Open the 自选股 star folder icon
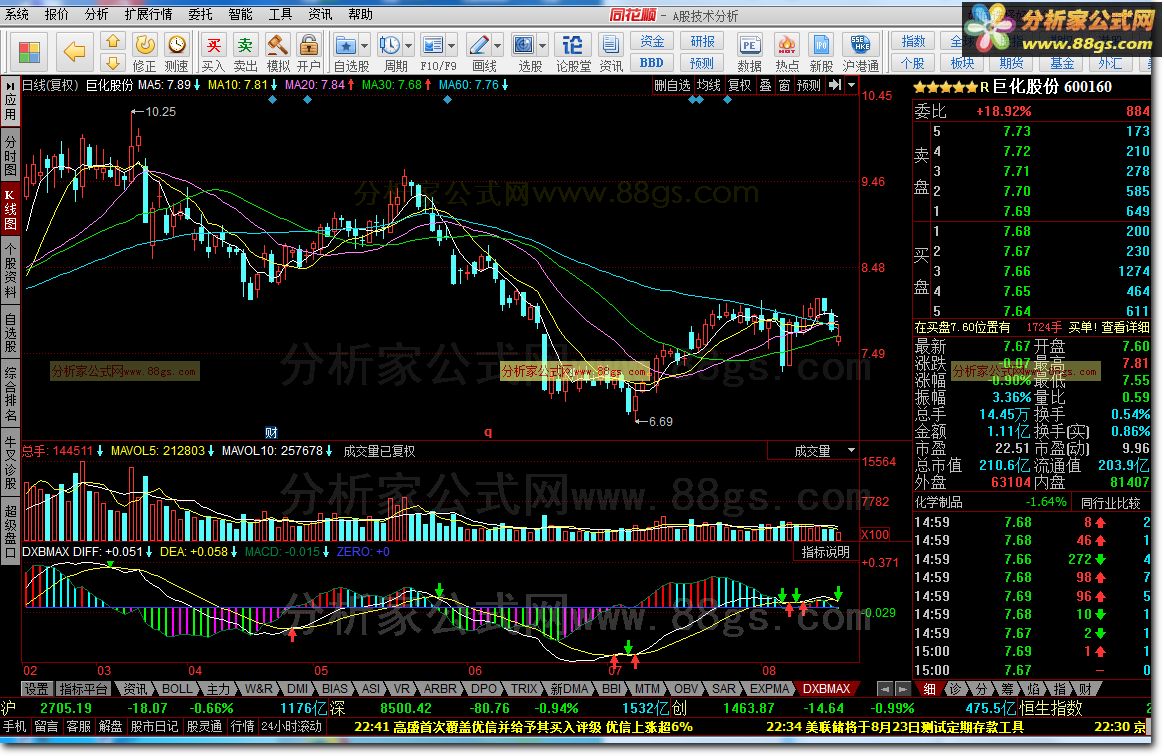 click(x=346, y=45)
